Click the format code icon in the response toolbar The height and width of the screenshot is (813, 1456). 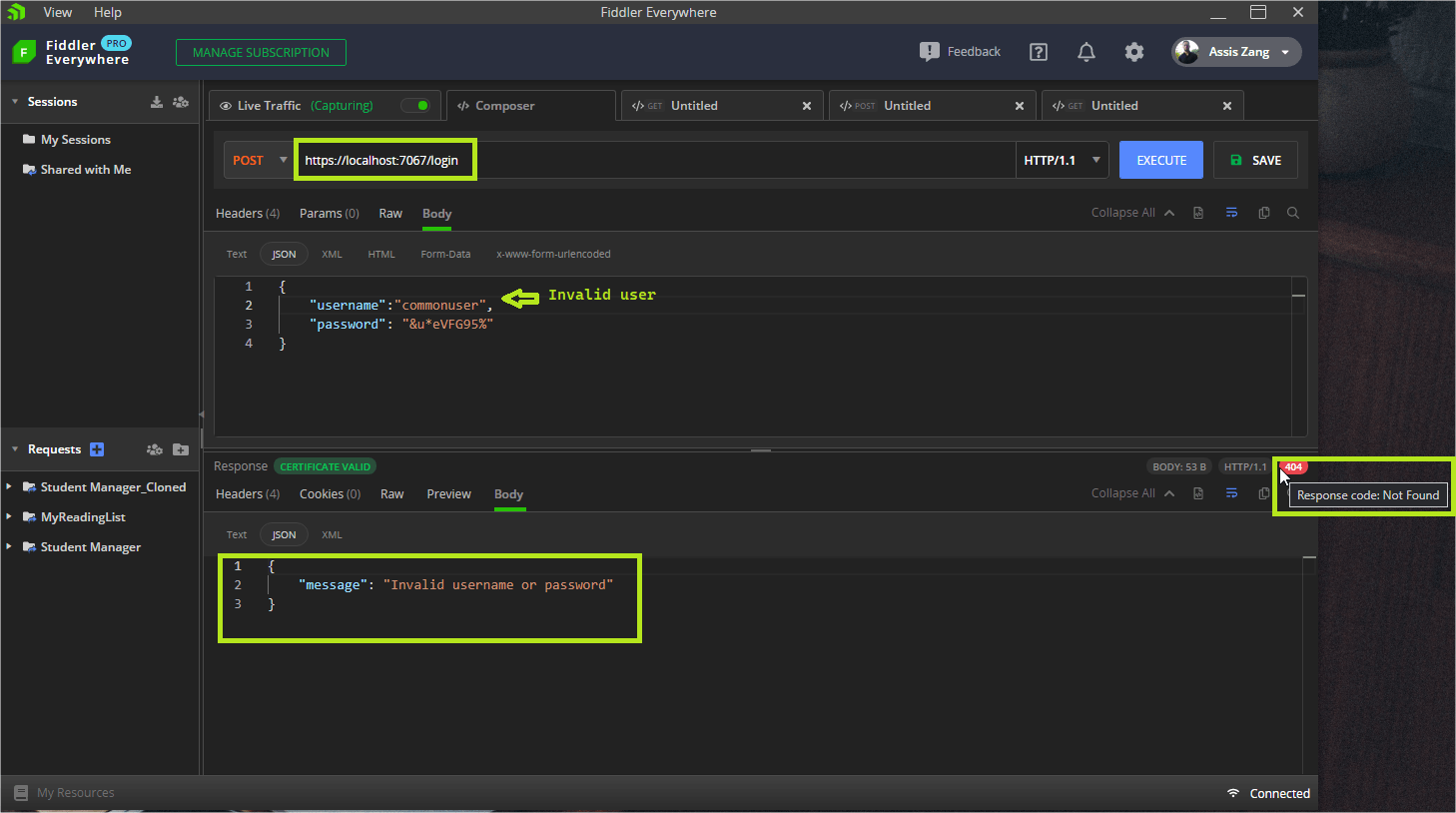coord(1198,493)
